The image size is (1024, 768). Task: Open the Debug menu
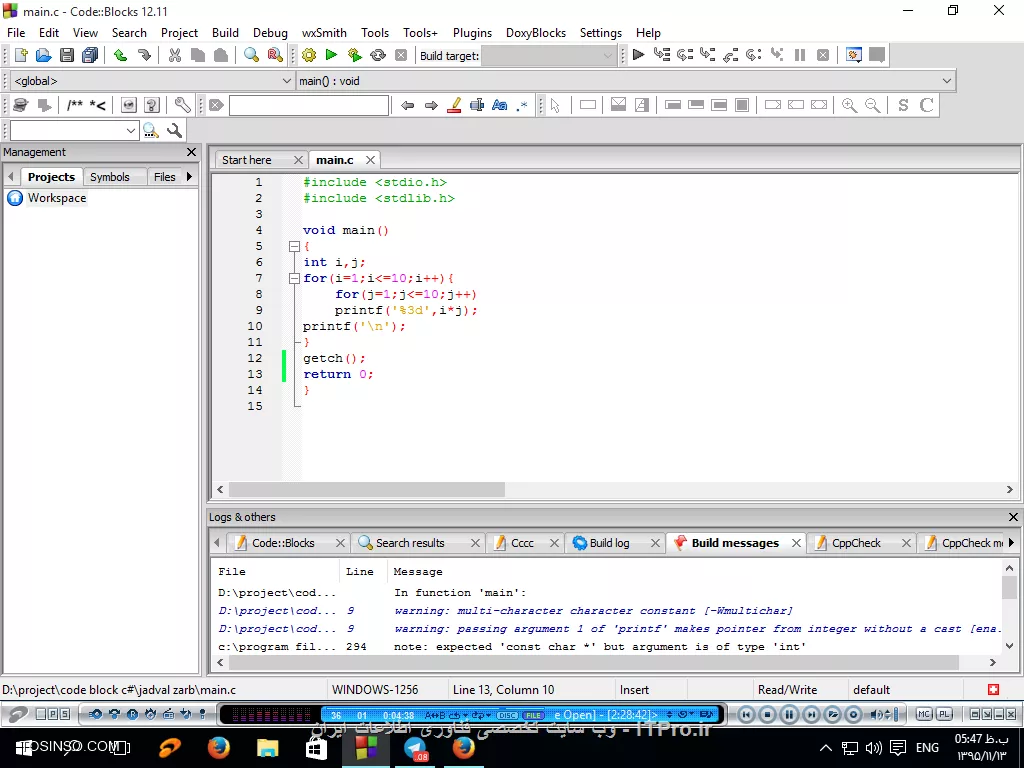[270, 33]
